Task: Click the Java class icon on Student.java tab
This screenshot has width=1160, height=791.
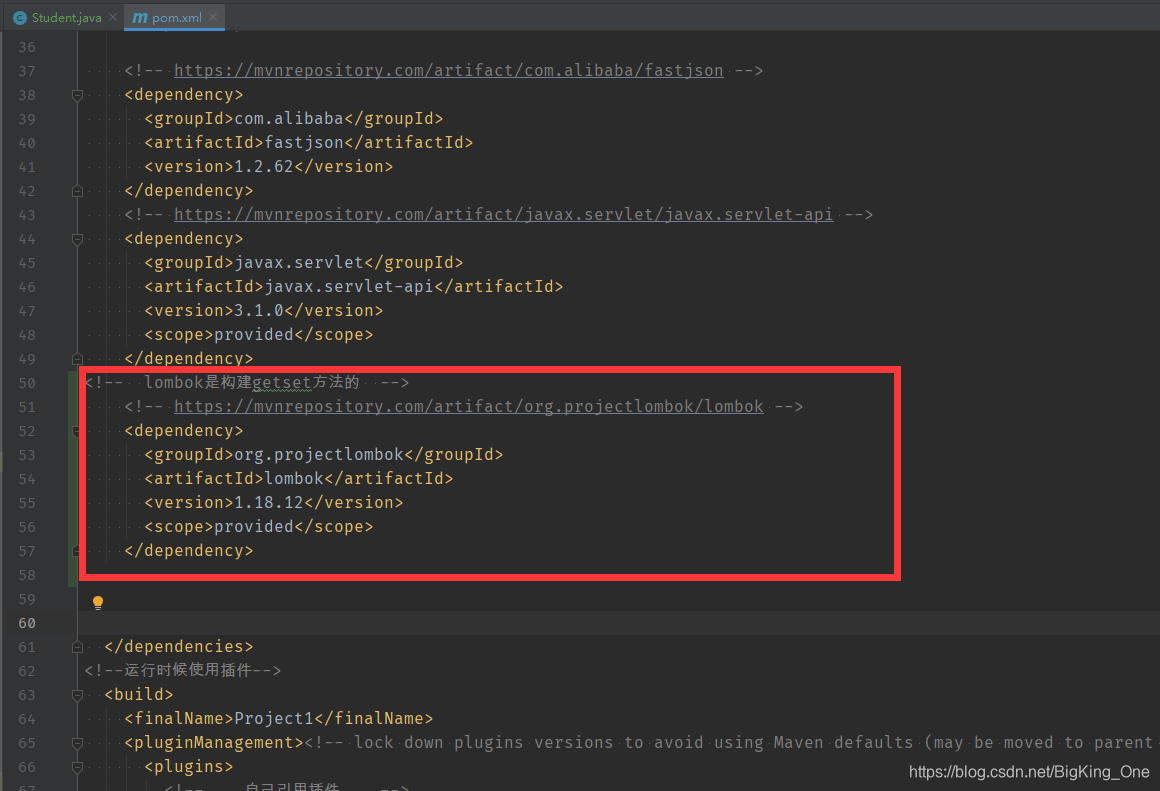Action: 20,17
